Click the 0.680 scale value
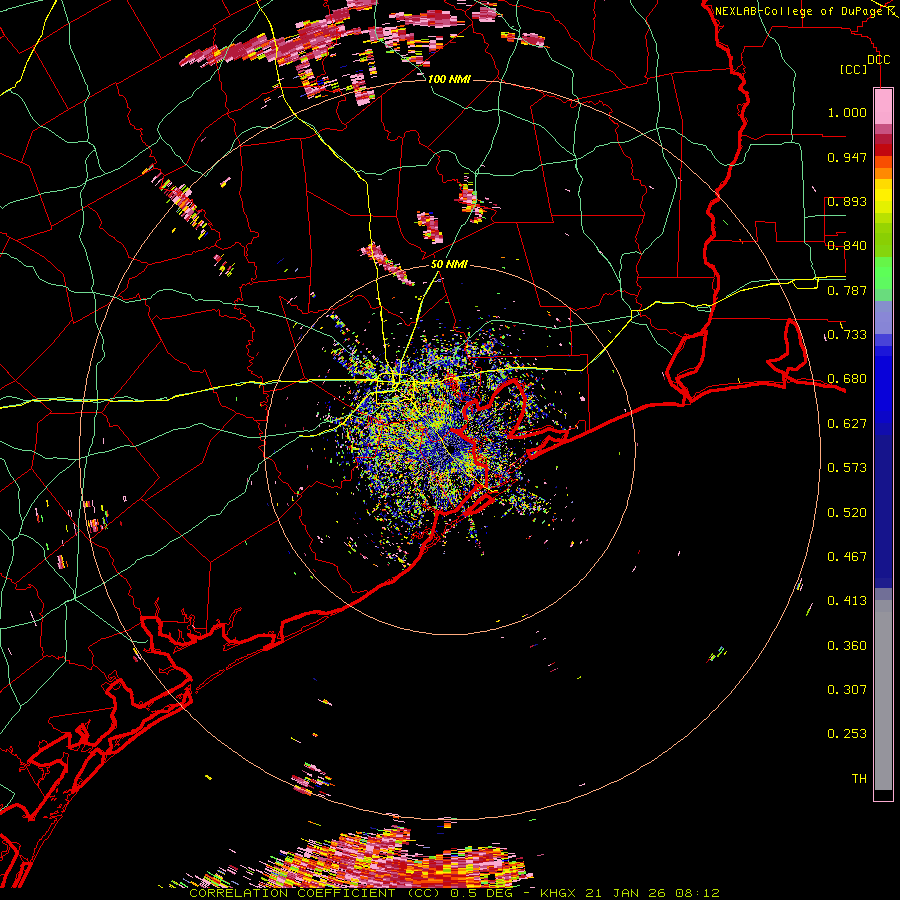Viewport: 900px width, 900px height. 847,379
